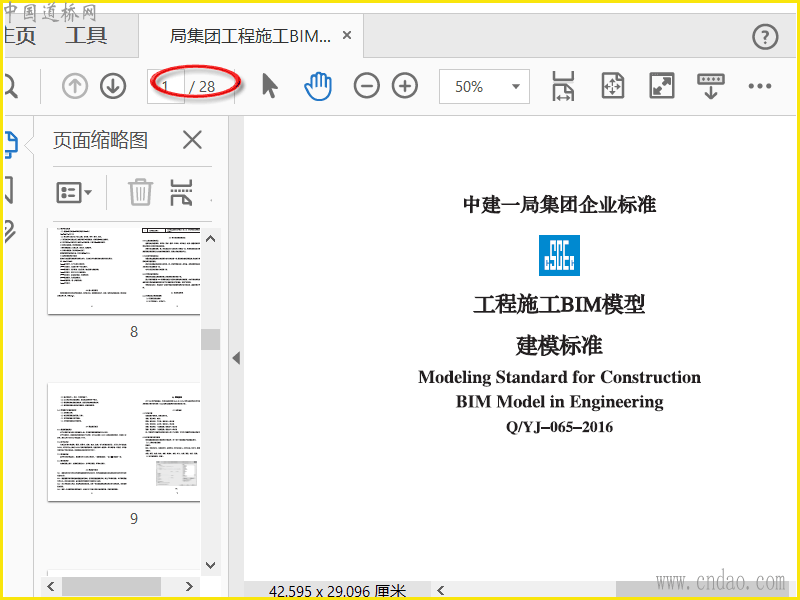This screenshot has height=600, width=800.
Task: Click the fit one full page icon
Action: [x=612, y=86]
